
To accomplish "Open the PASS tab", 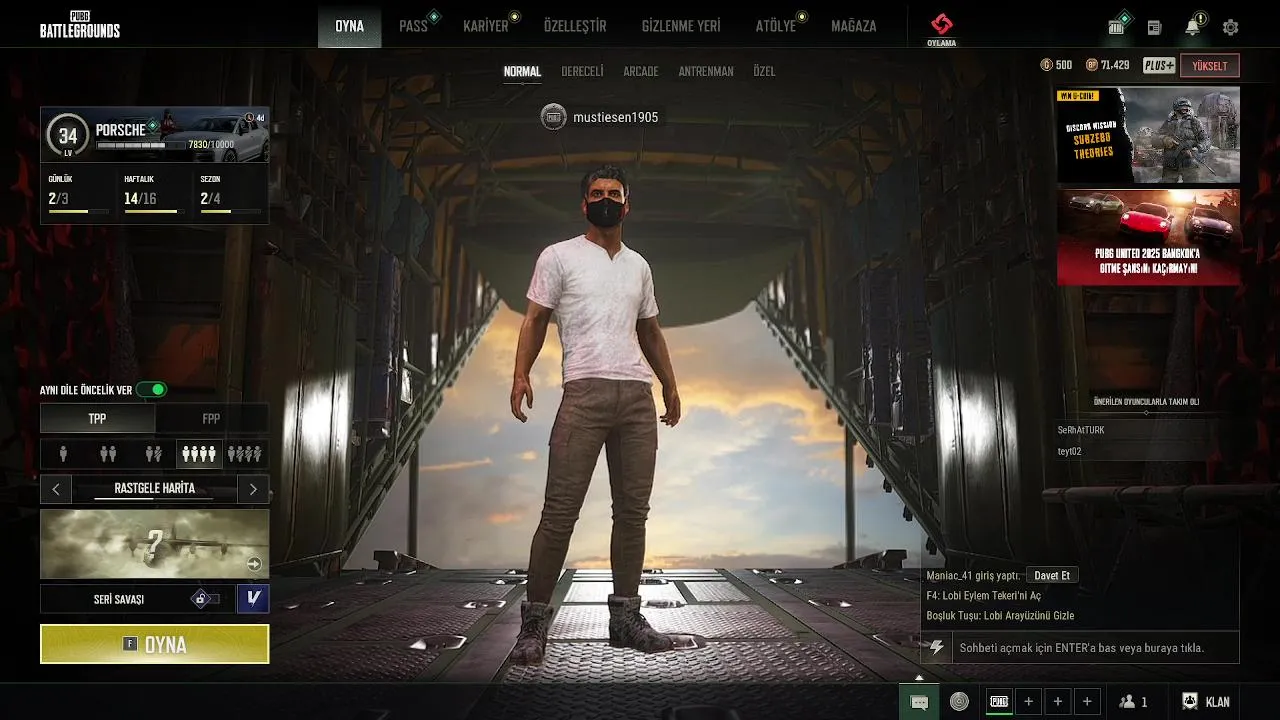I will [x=413, y=26].
